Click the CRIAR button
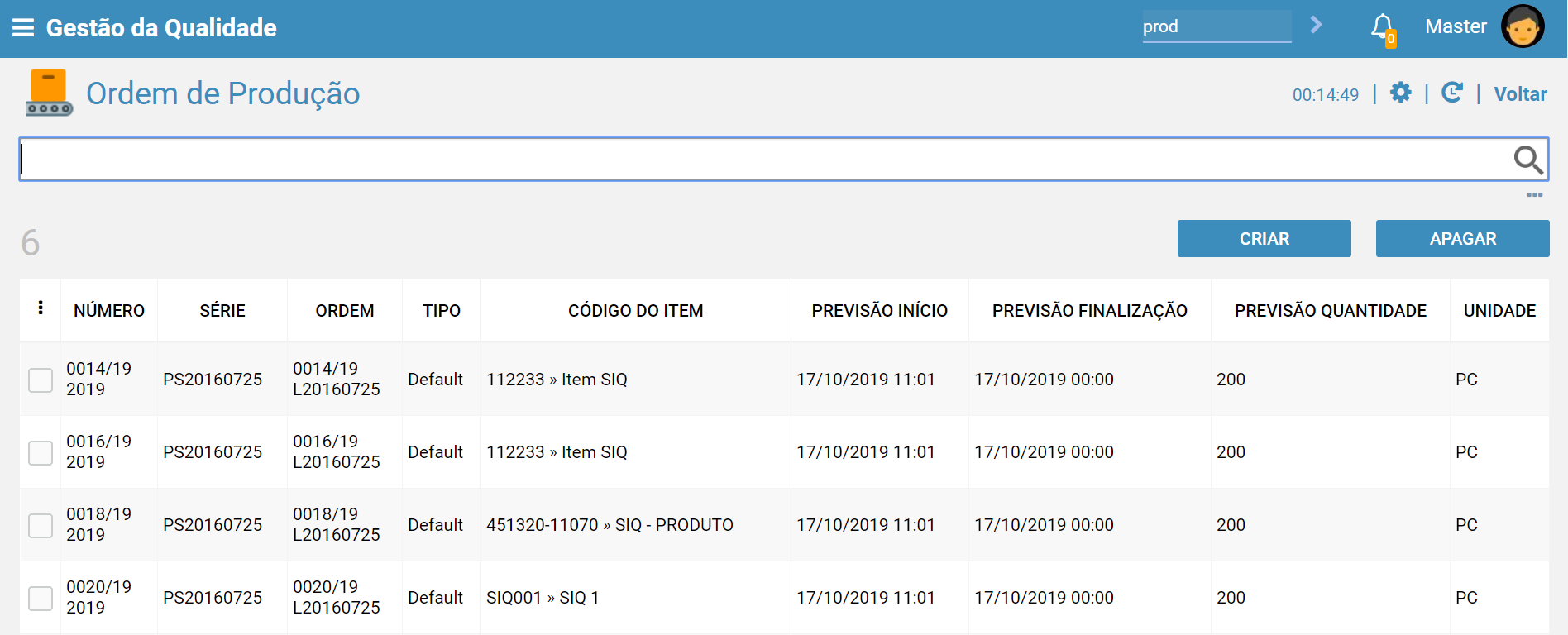The image size is (1568, 635). click(1264, 238)
